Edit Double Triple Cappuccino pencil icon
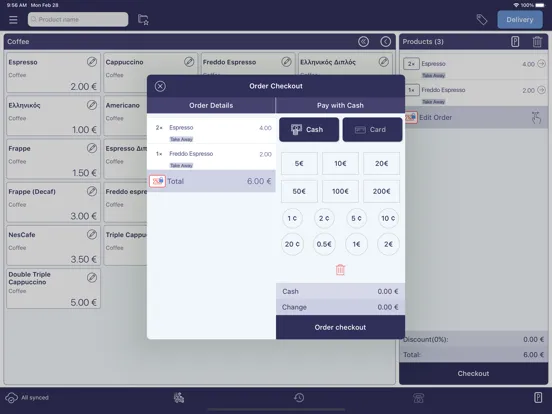The image size is (552, 414). click(x=92, y=278)
